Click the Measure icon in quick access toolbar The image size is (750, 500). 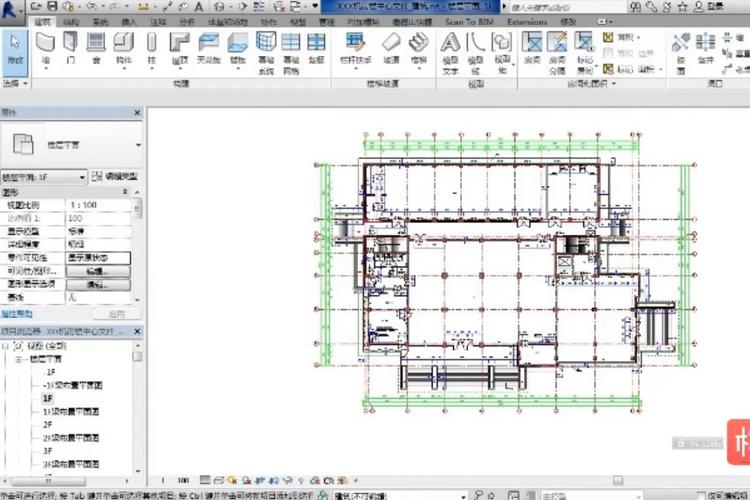point(143,7)
